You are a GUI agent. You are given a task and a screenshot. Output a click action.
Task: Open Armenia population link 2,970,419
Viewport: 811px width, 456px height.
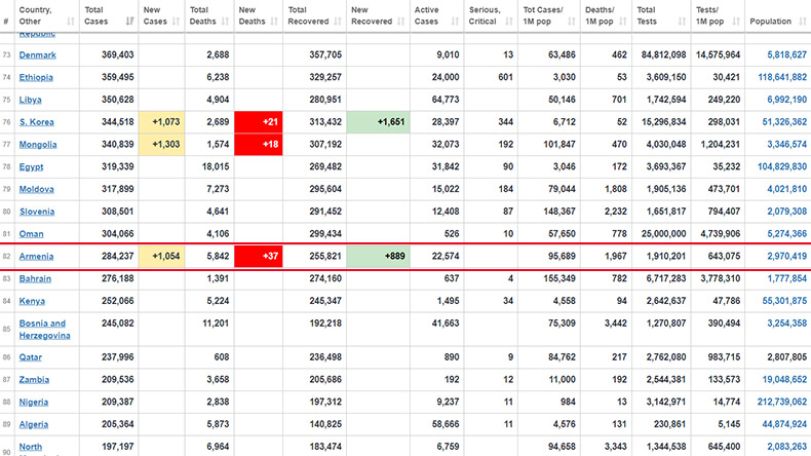[x=787, y=256]
